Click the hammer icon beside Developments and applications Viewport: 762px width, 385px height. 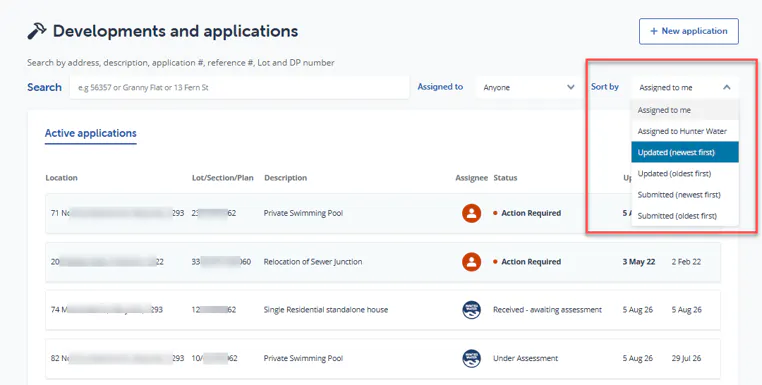[x=37, y=31]
